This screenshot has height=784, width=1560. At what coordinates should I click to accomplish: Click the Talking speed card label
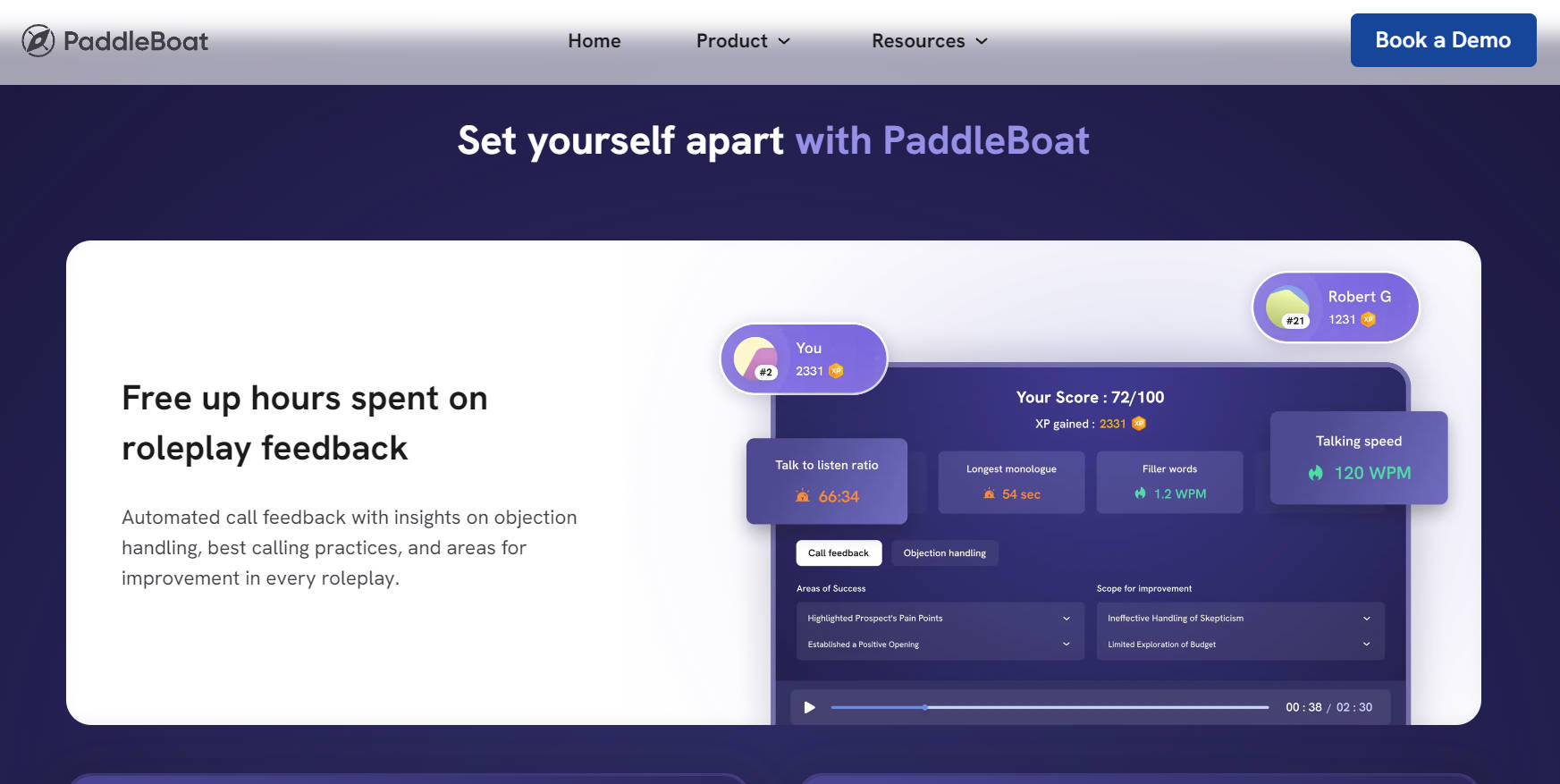1359,441
